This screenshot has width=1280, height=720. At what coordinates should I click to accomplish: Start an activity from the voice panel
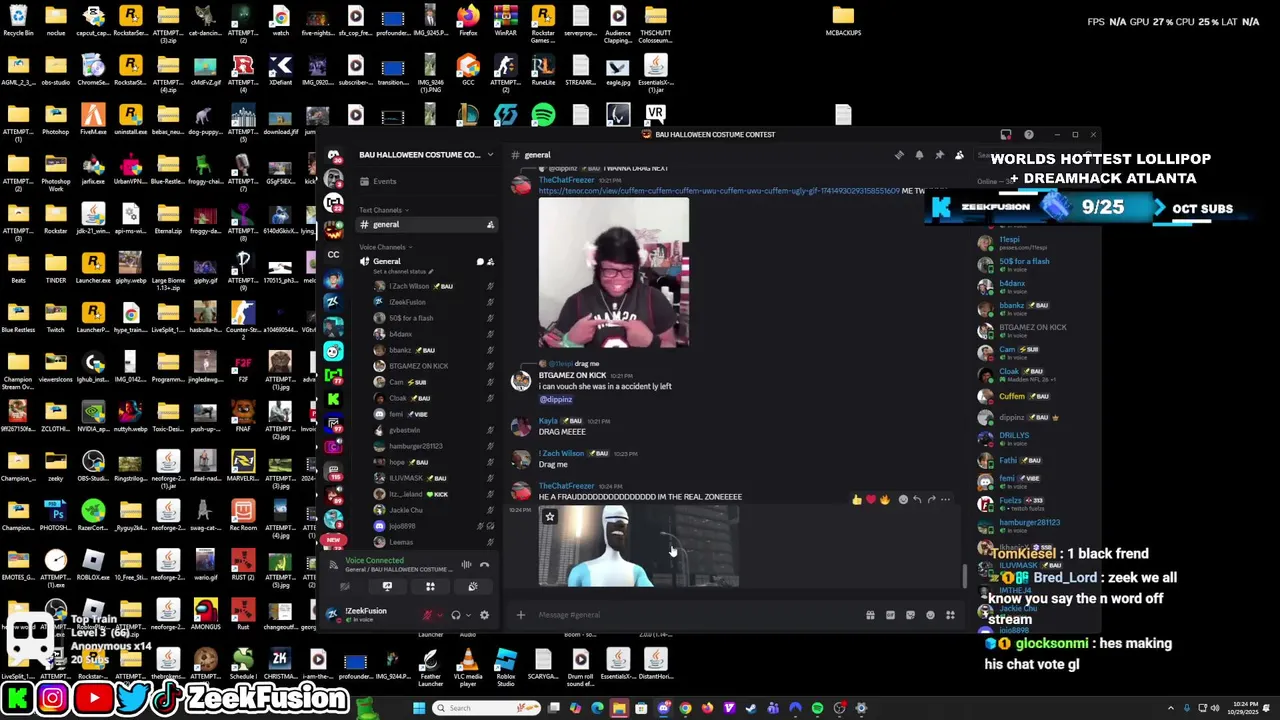point(430,587)
